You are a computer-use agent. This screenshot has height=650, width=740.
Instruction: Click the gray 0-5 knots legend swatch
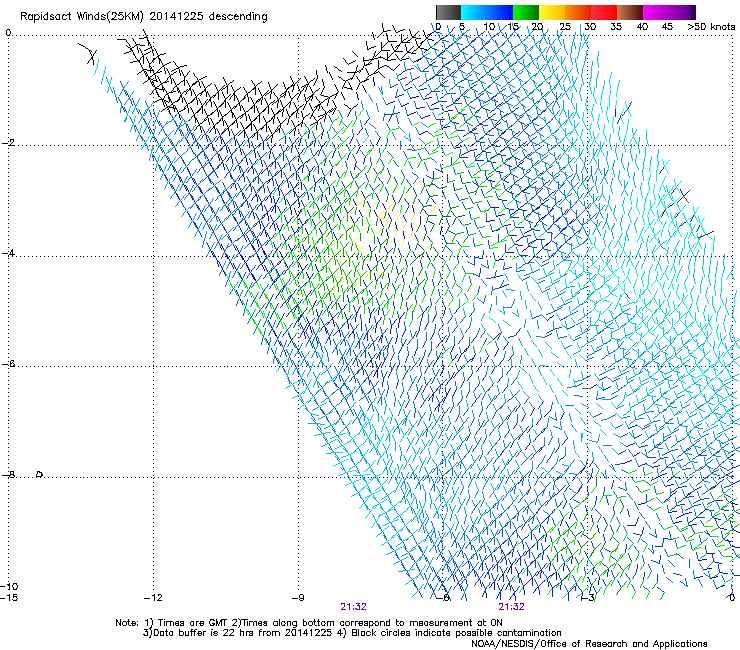pos(448,12)
